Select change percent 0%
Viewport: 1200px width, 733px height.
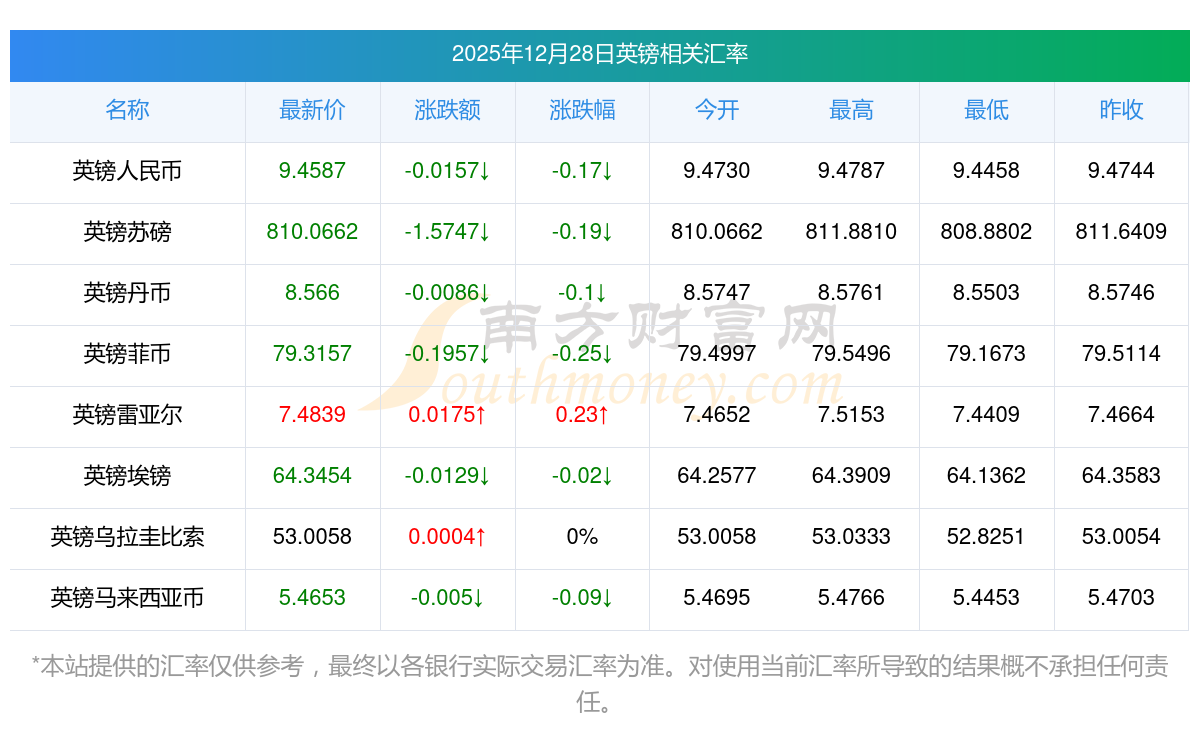click(582, 537)
